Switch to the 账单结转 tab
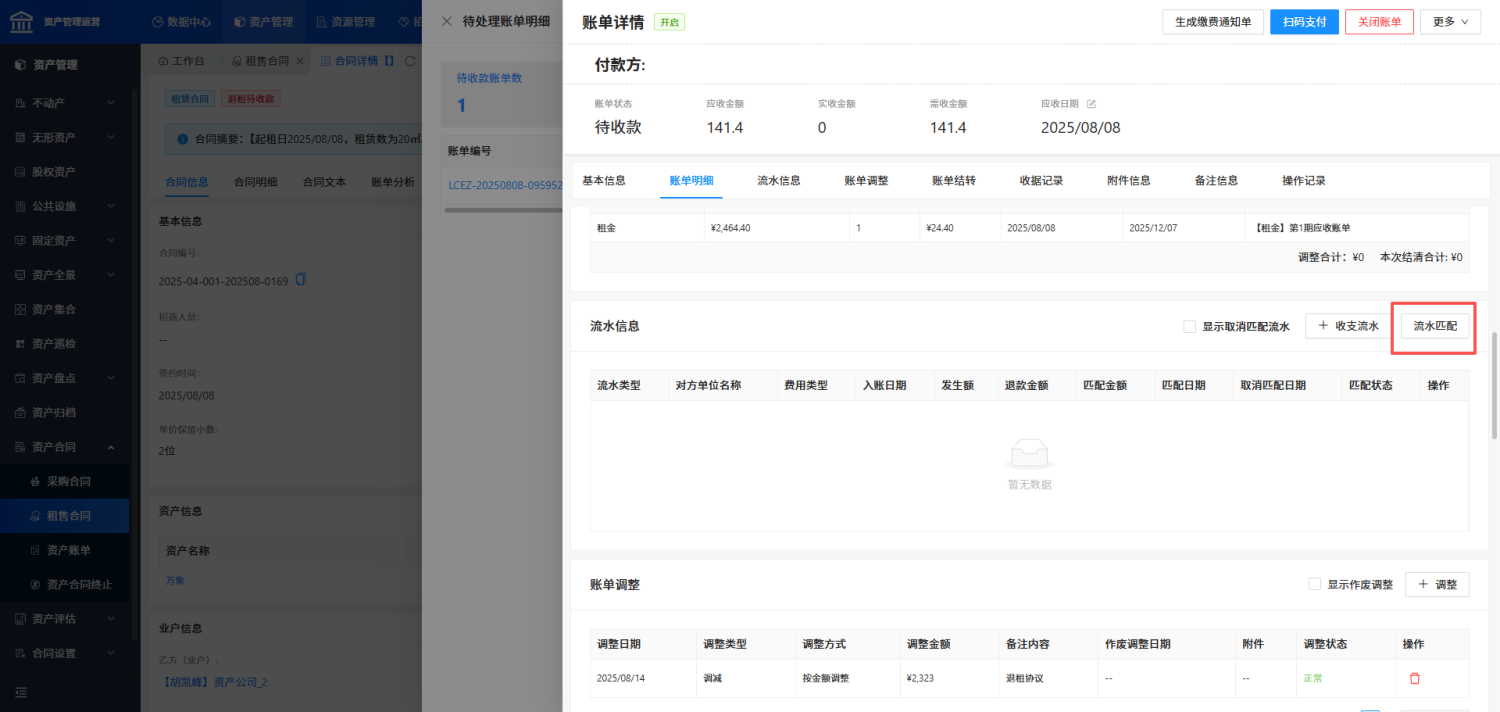 point(954,181)
